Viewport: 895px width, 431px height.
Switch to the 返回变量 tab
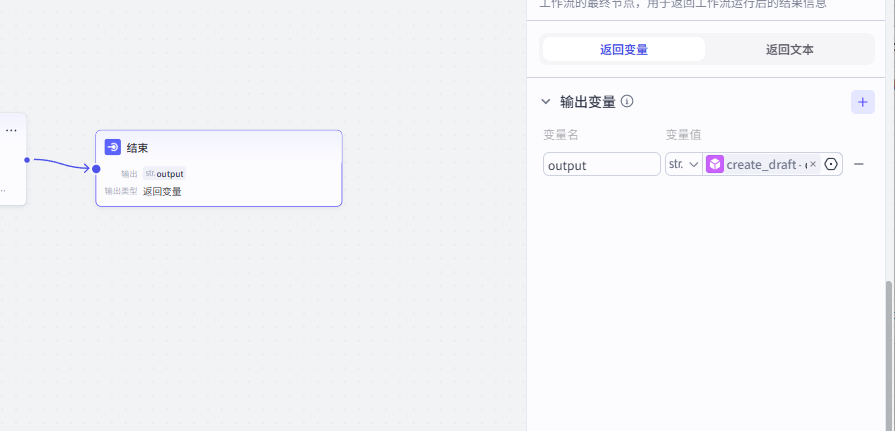pos(623,49)
